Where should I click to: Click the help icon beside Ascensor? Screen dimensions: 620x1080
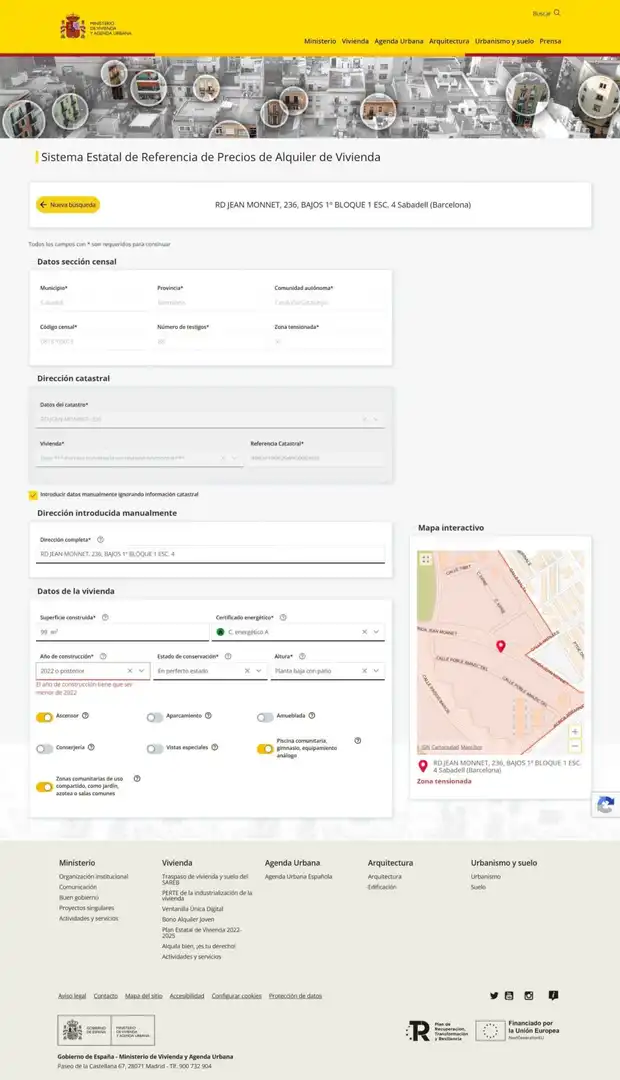(x=85, y=715)
